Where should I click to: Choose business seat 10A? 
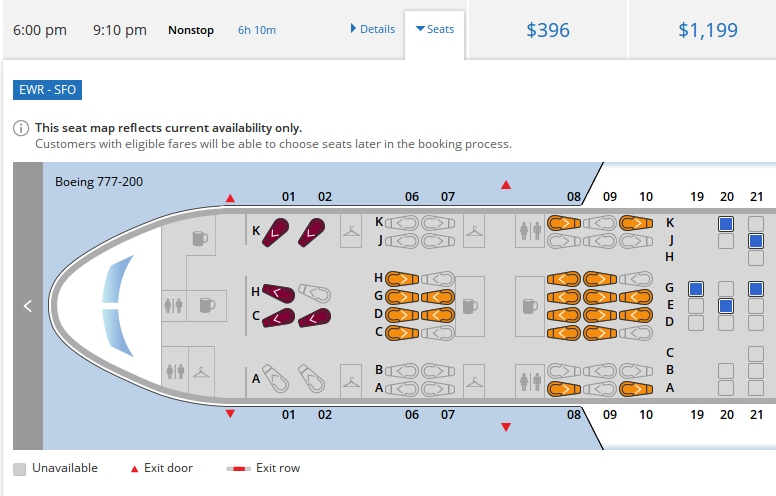point(636,388)
